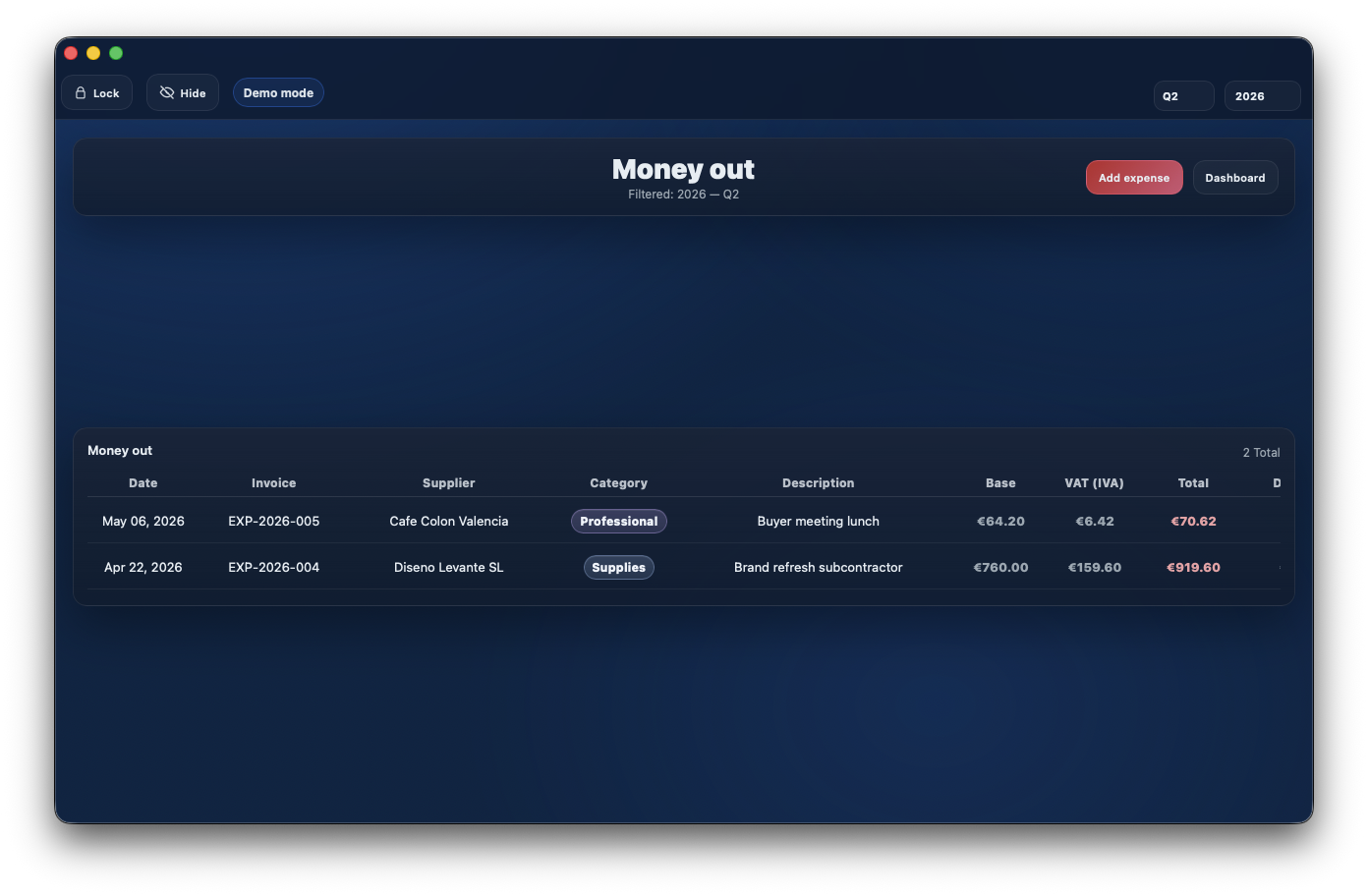Close the window with the red button
Screen dimensions: 1368x896
pos(71,53)
